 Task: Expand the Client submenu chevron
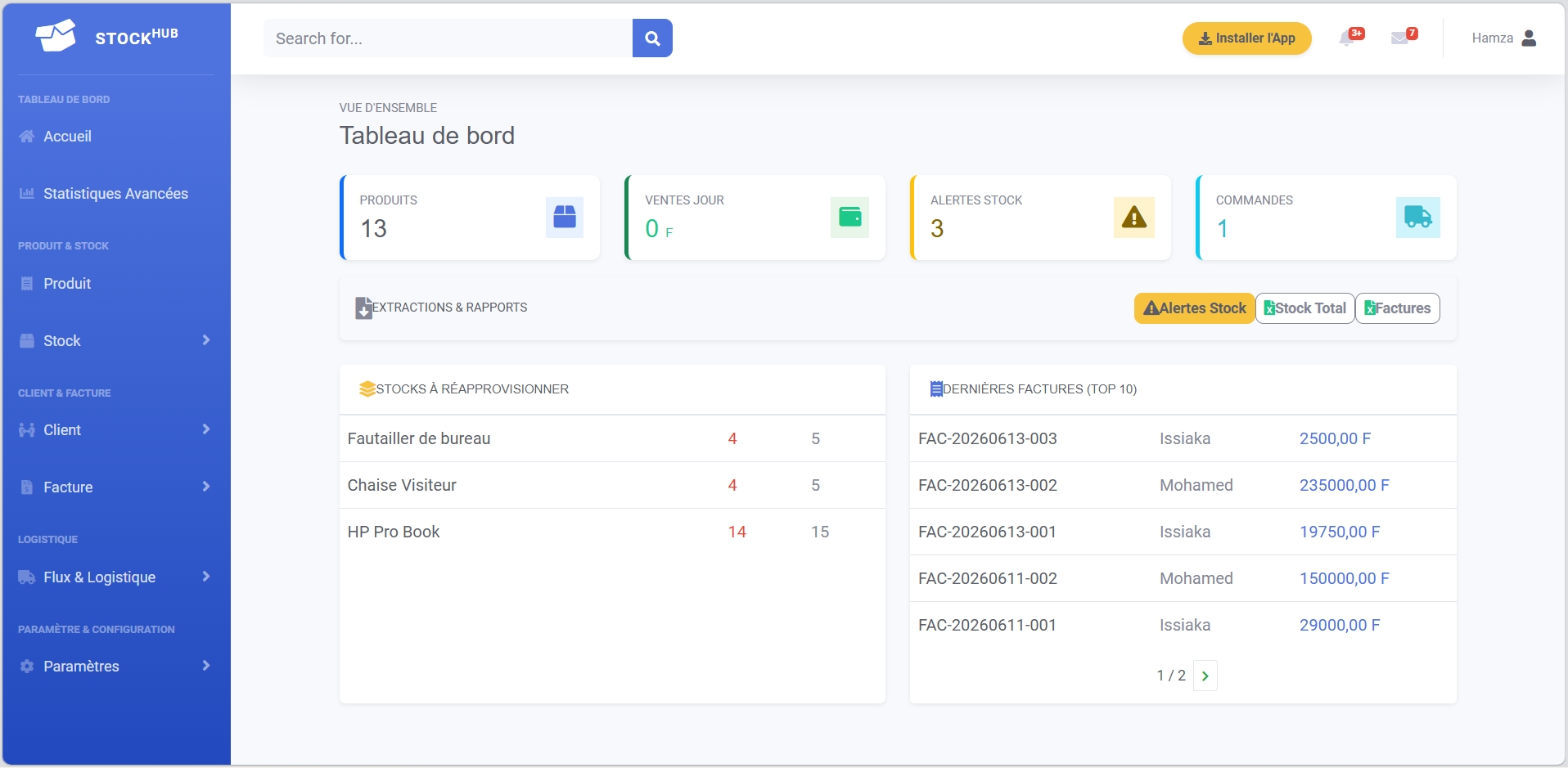206,429
